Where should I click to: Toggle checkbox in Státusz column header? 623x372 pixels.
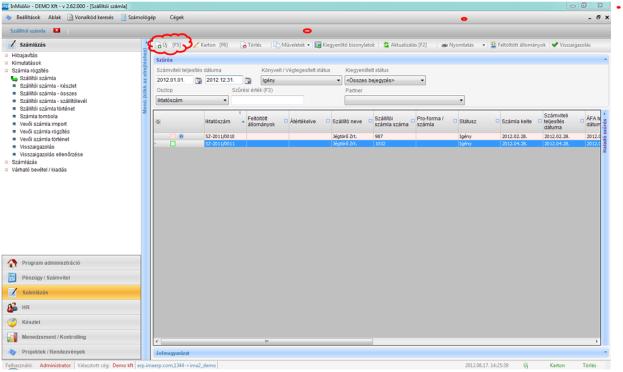497,121
